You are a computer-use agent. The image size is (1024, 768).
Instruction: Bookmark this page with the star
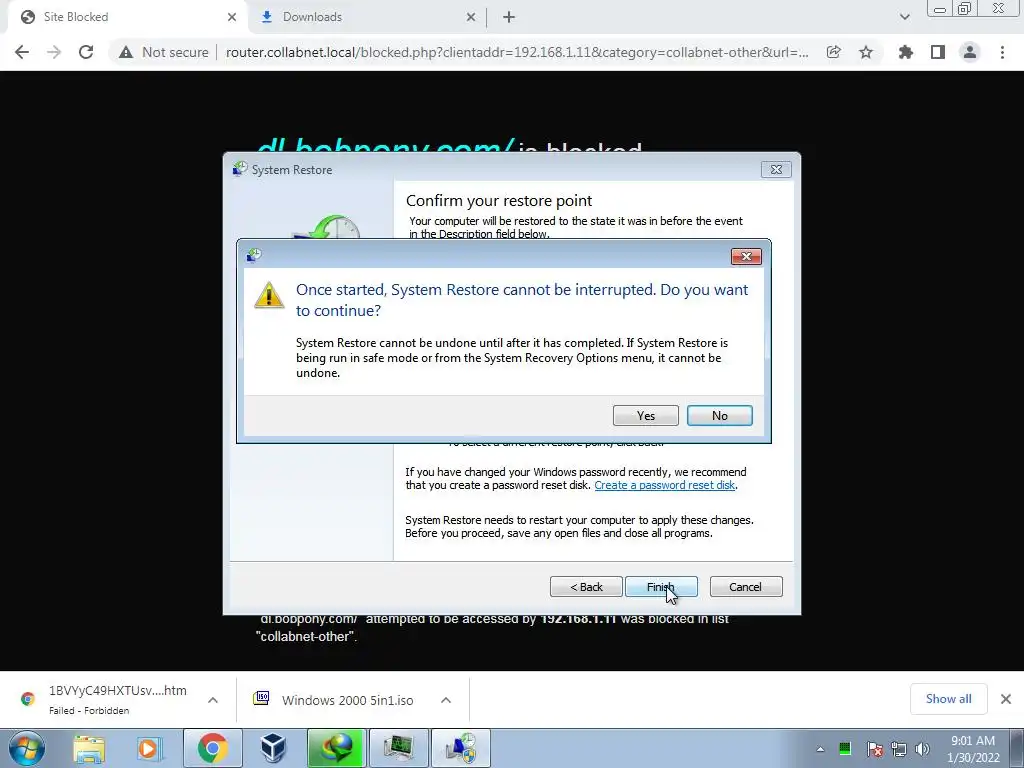pos(866,52)
